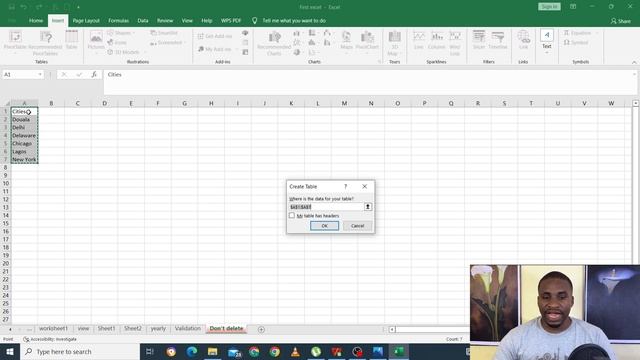Open the WPS PDF tab
The image size is (640, 360).
coord(231,20)
